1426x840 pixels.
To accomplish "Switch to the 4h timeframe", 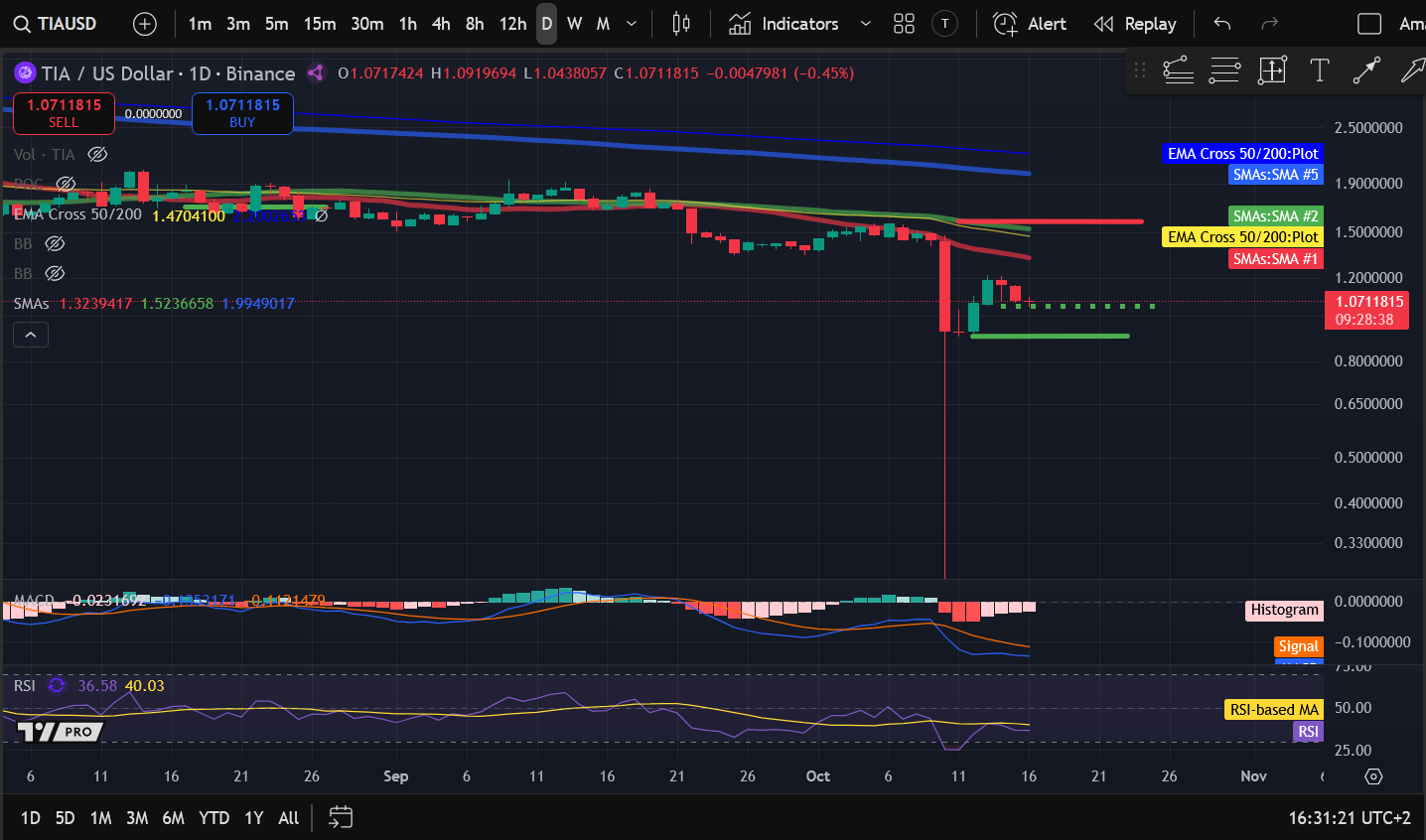I will tap(441, 24).
